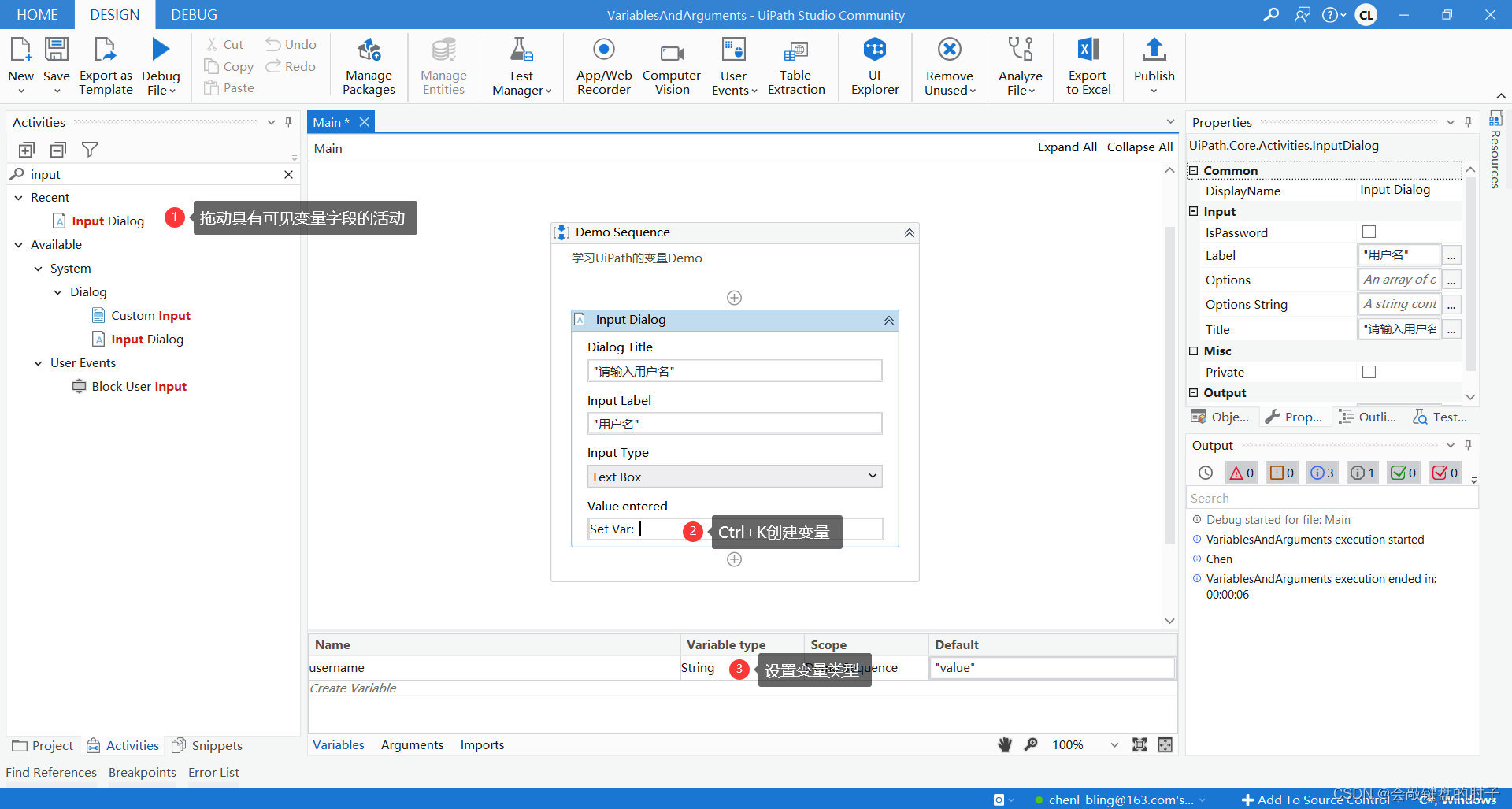Click Expand all activities tree icon
Image resolution: width=1512 pixels, height=809 pixels.
point(27,150)
